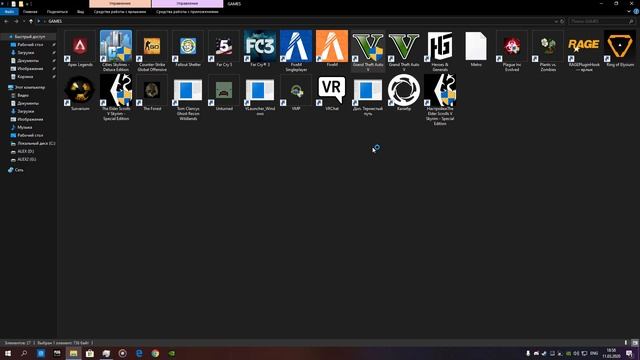The image size is (640, 360).
Task: Click the search GAMES box
Action: click(602, 21)
